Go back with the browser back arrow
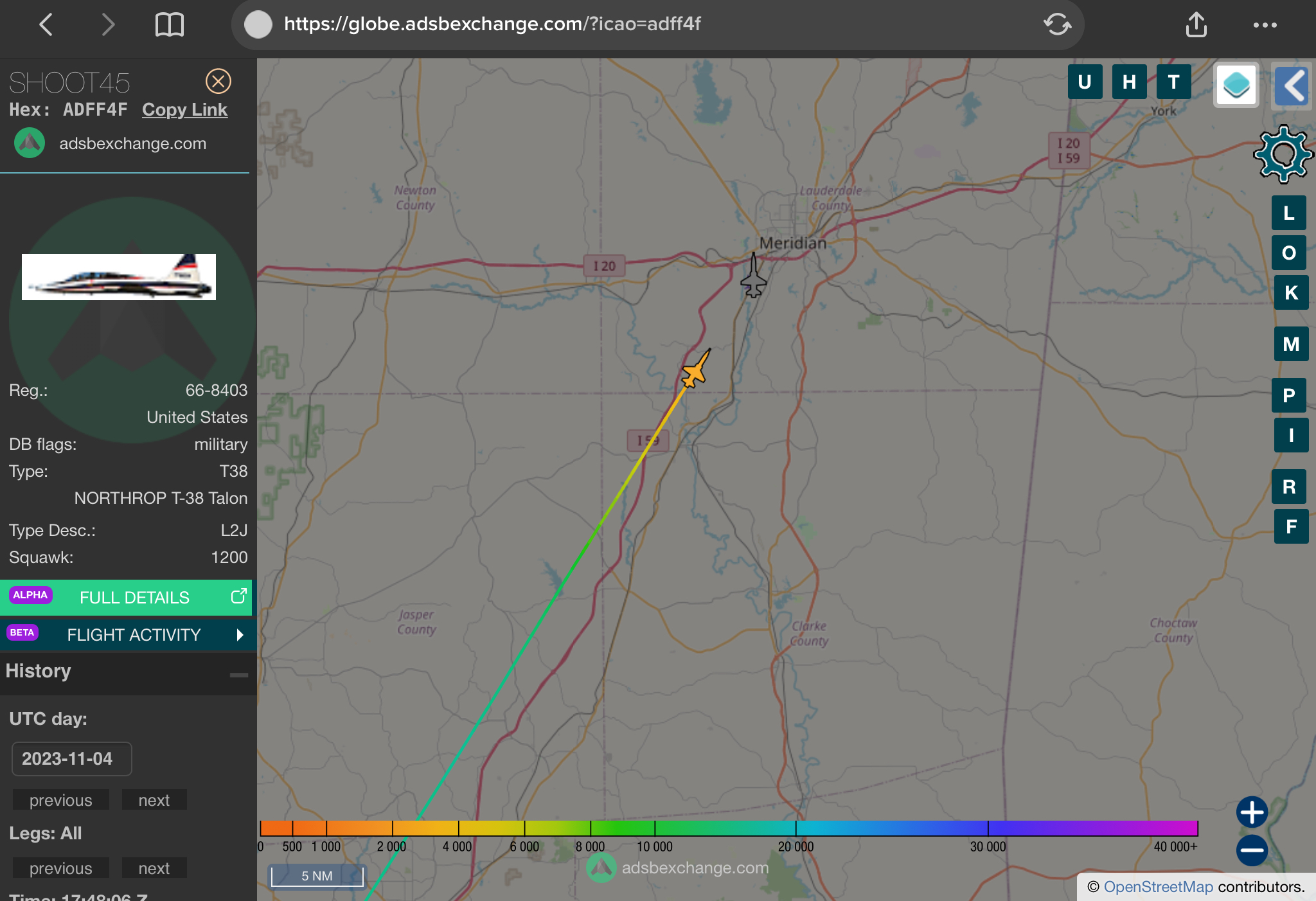 (46, 25)
